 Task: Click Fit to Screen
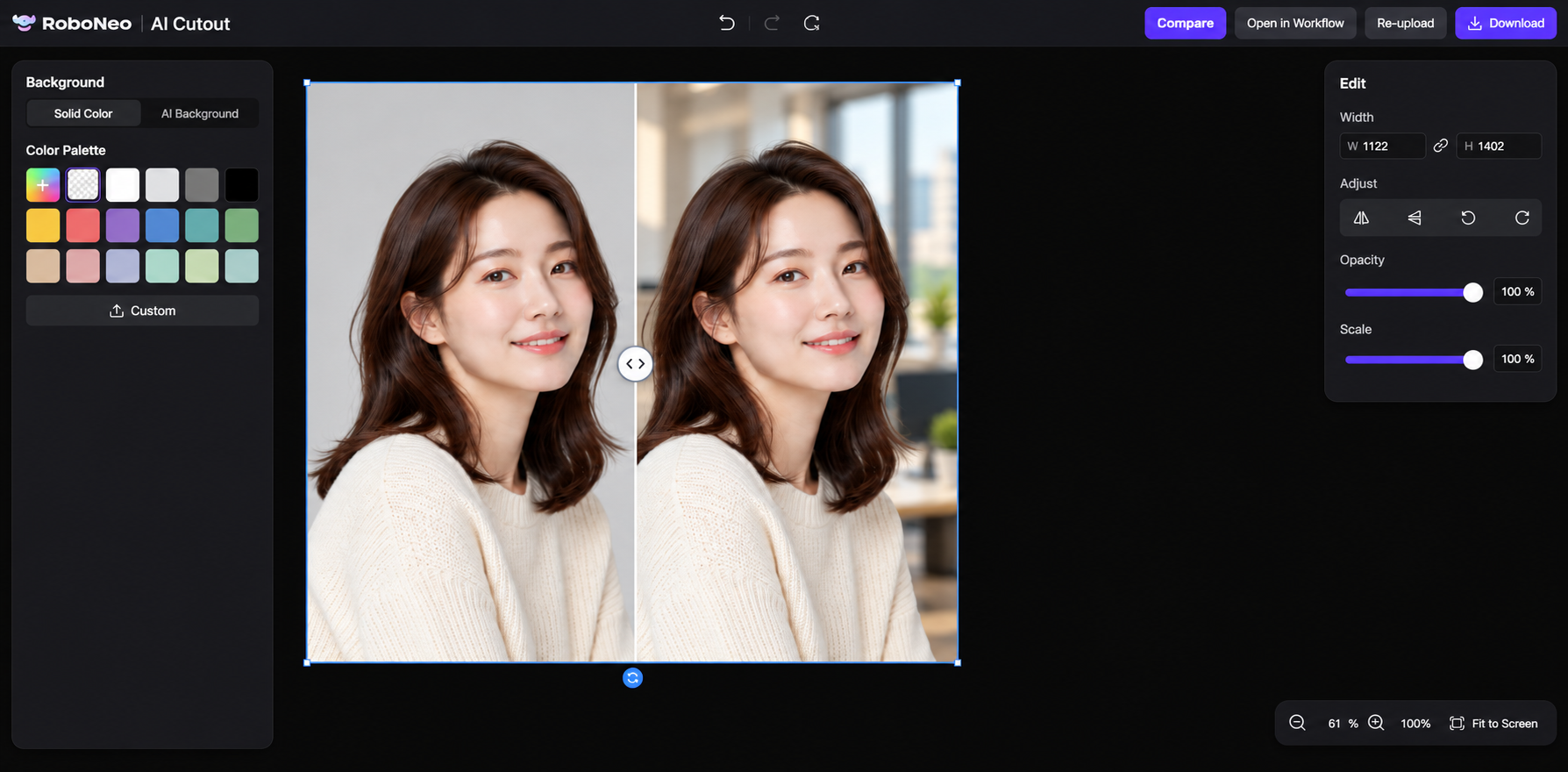coord(1493,724)
